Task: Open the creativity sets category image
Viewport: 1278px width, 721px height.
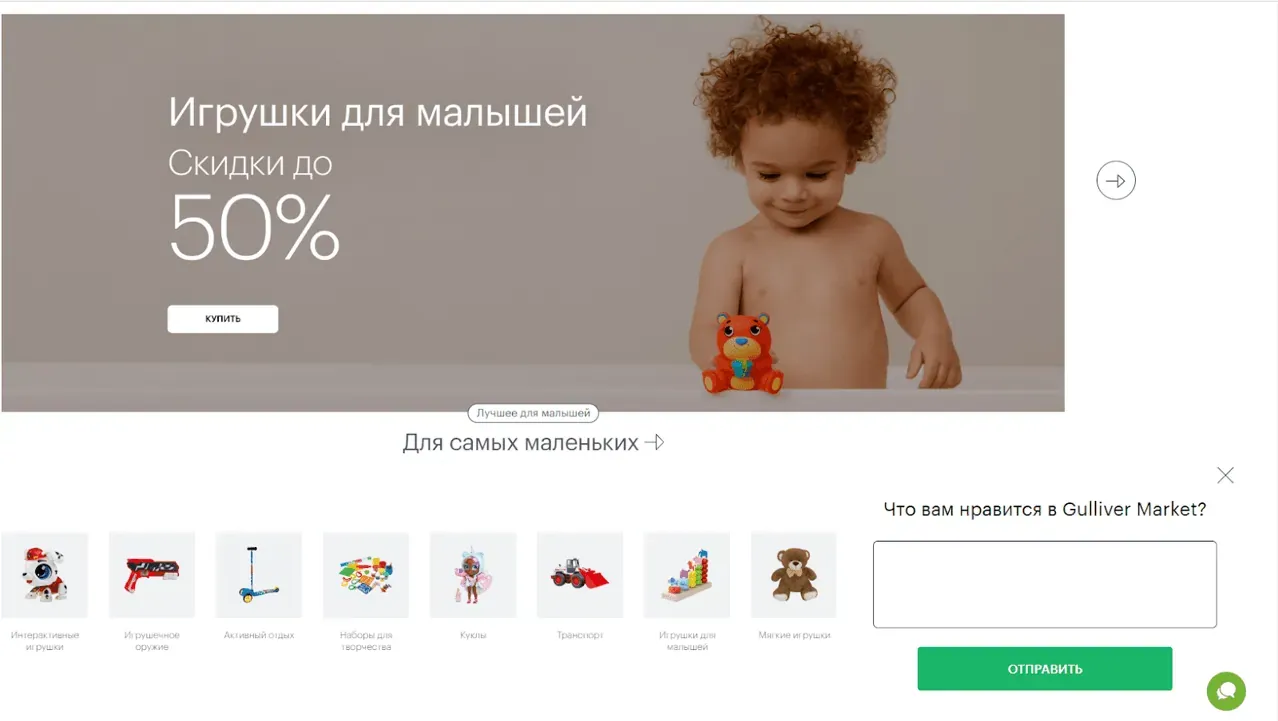Action: pyautogui.click(x=366, y=575)
